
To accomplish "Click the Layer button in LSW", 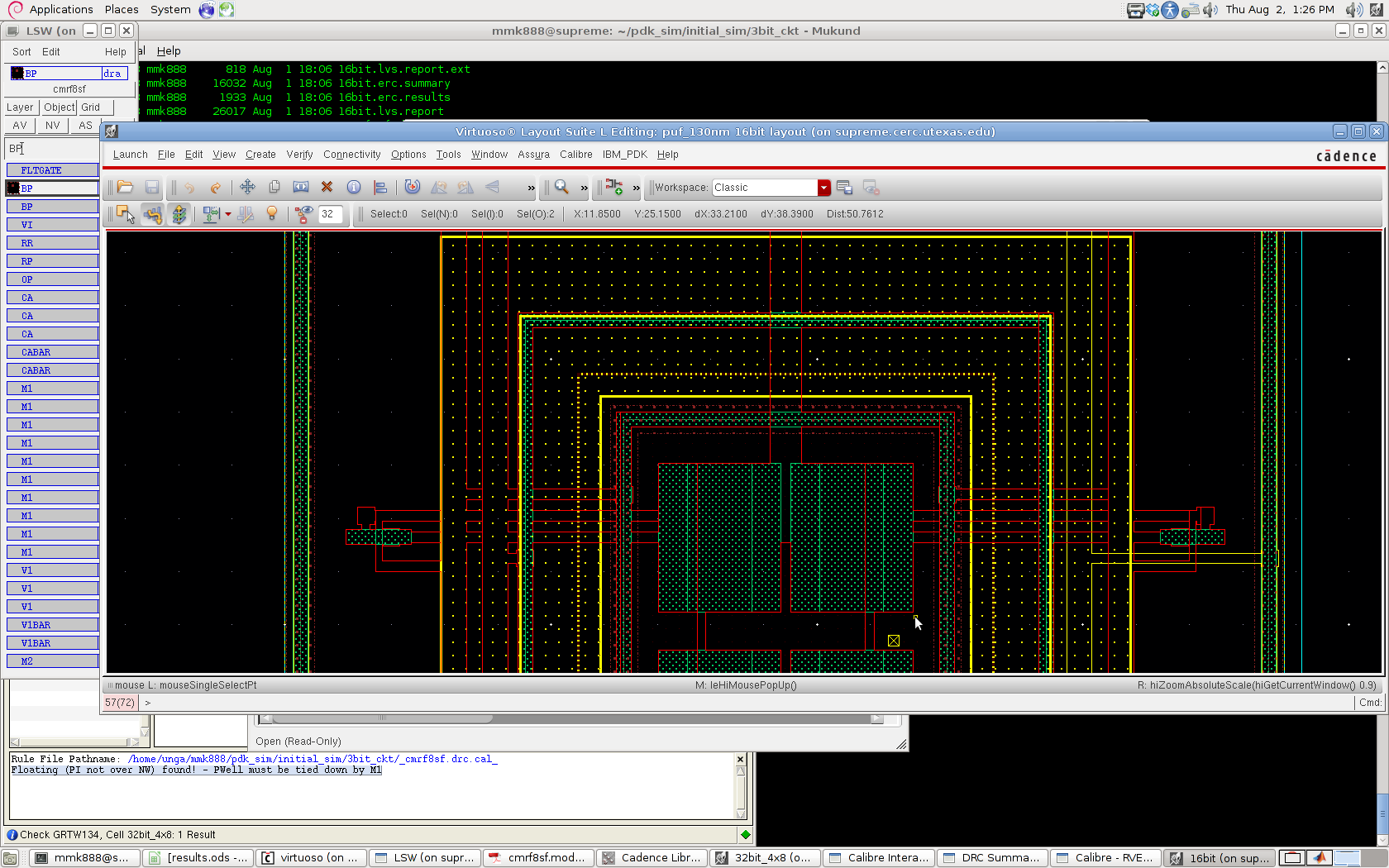I will 20,107.
